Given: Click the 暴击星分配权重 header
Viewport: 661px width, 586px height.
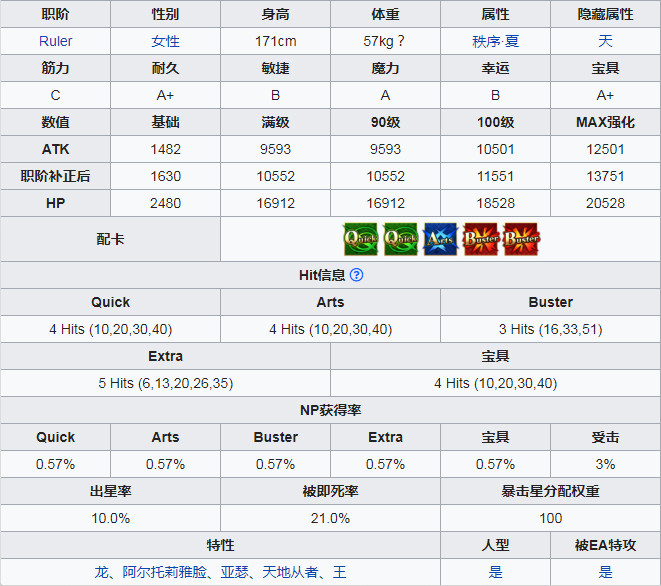Looking at the screenshot, I should click(551, 491).
